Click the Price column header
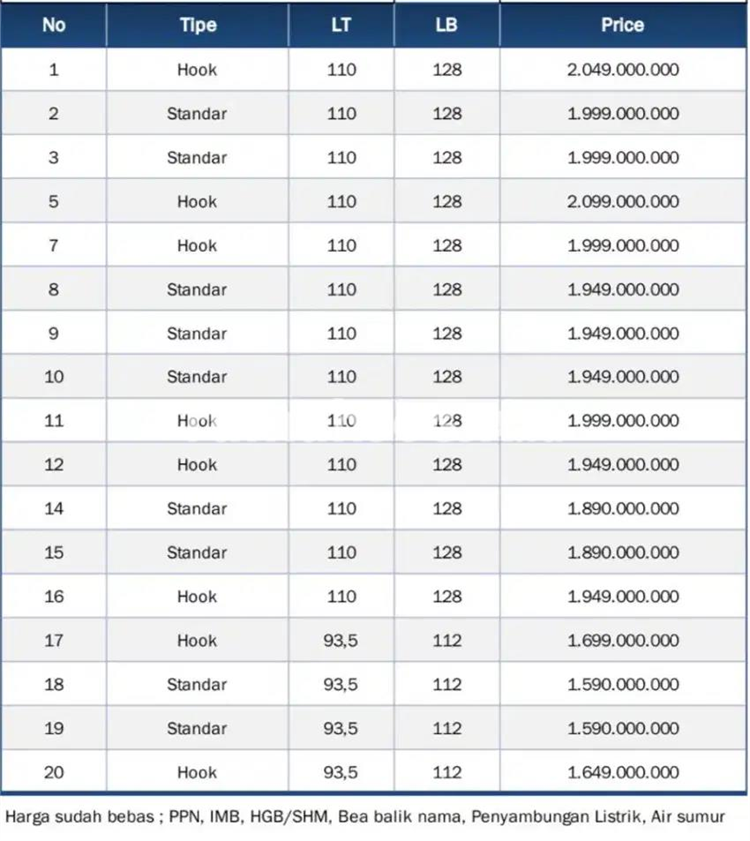This screenshot has width=750, height=841. tap(623, 25)
